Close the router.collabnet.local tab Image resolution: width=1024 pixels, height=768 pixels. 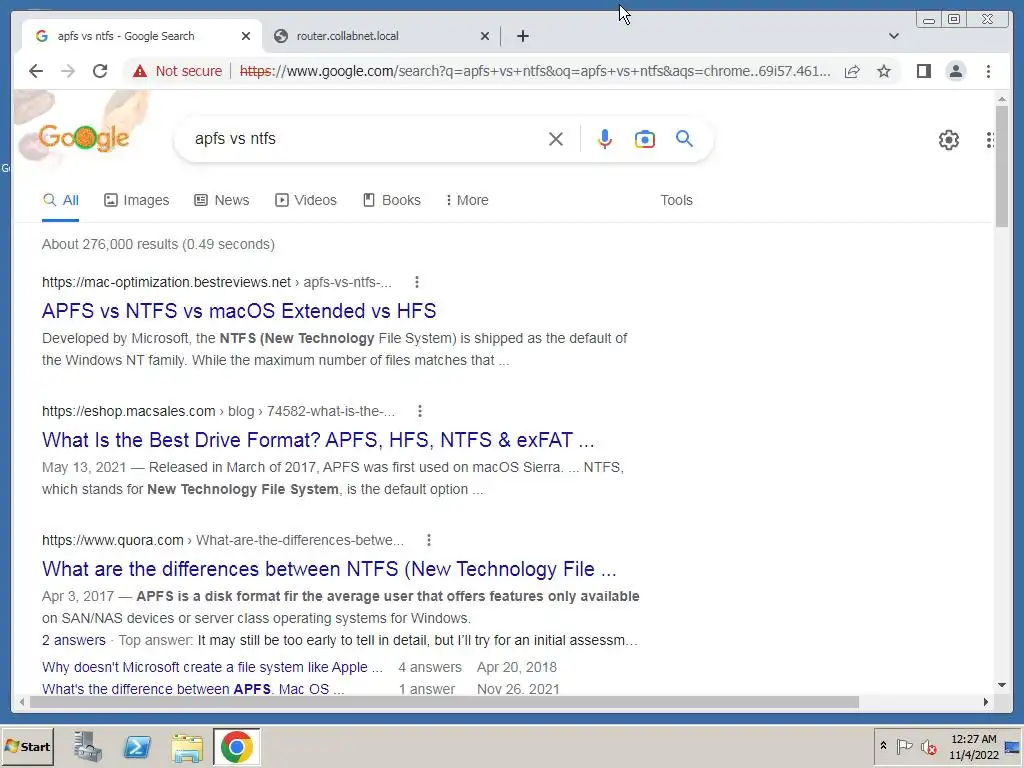[485, 36]
